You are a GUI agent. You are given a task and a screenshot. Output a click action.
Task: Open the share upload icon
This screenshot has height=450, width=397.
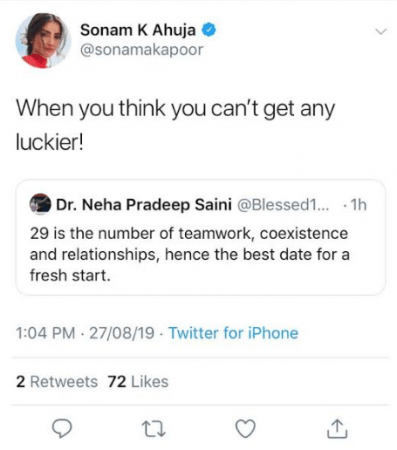coord(337,428)
